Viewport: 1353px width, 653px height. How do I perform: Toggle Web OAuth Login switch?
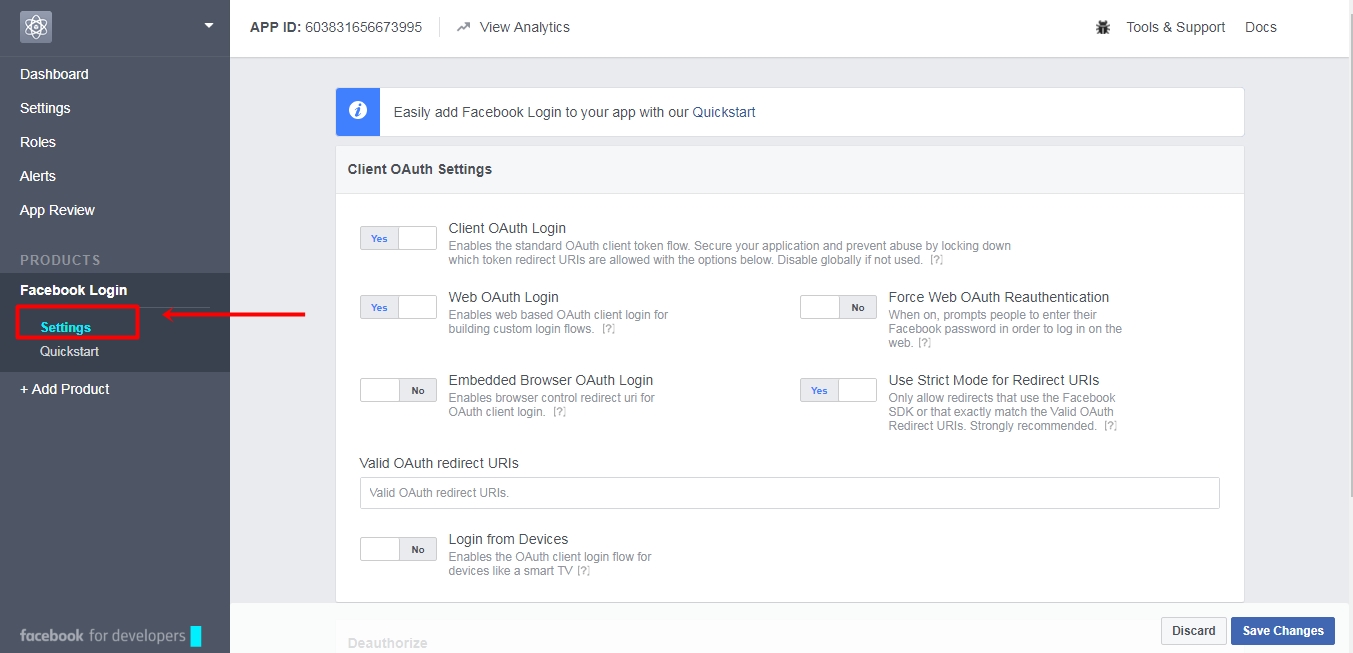[x=398, y=307]
